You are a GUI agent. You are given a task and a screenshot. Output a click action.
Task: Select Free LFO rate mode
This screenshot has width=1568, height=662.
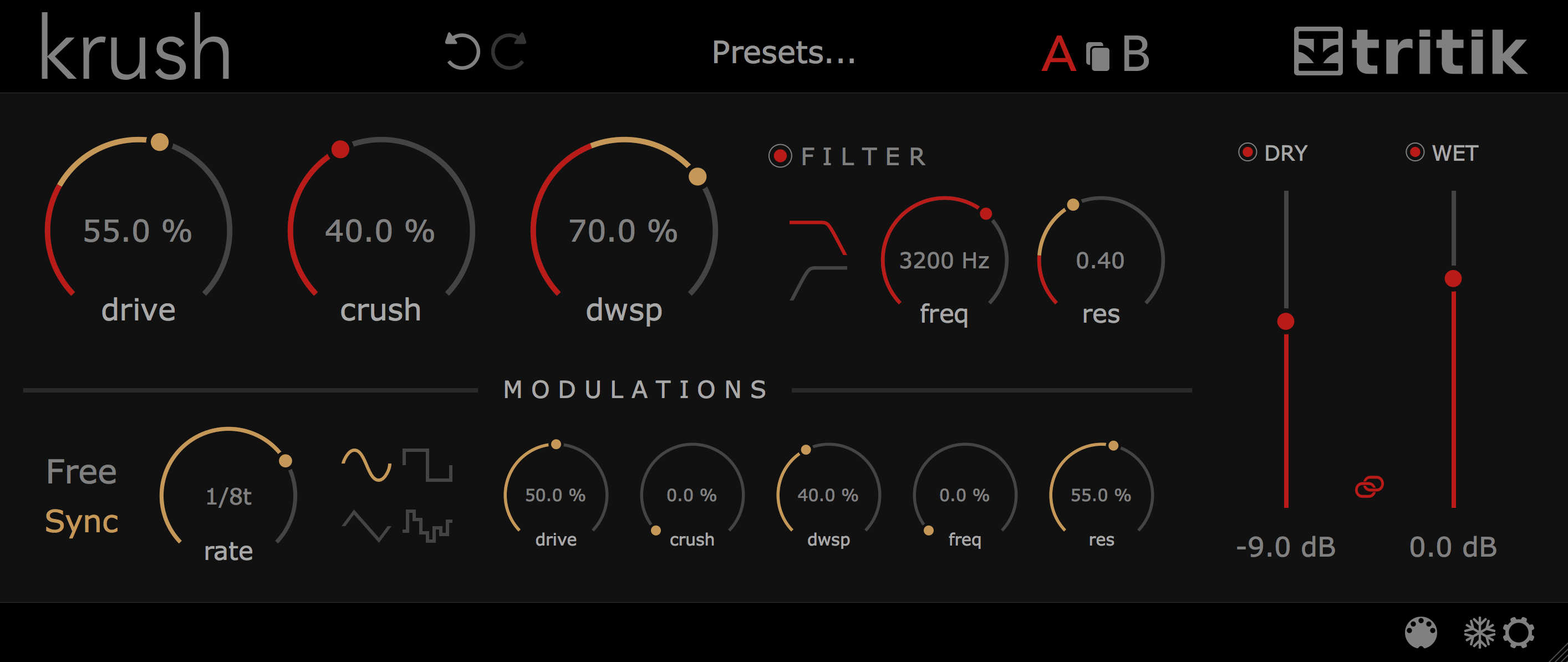pos(82,472)
